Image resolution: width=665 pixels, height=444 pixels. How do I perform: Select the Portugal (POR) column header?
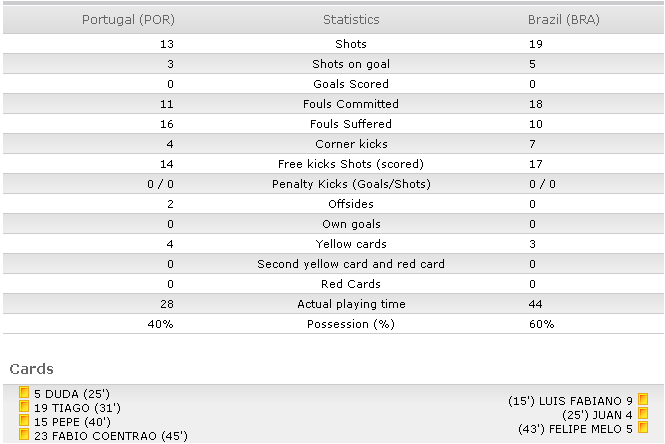128,20
